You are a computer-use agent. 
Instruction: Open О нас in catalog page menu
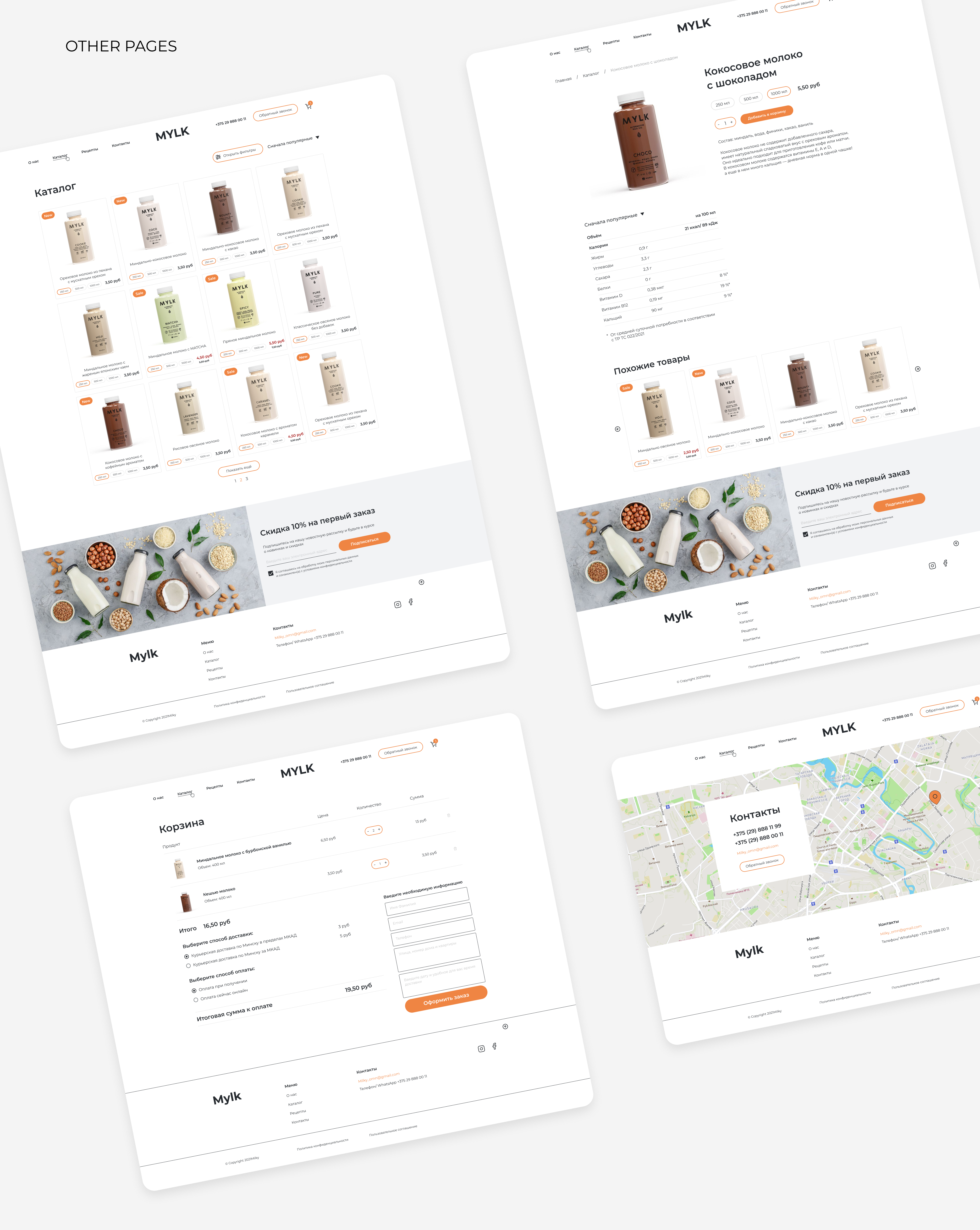(x=34, y=162)
